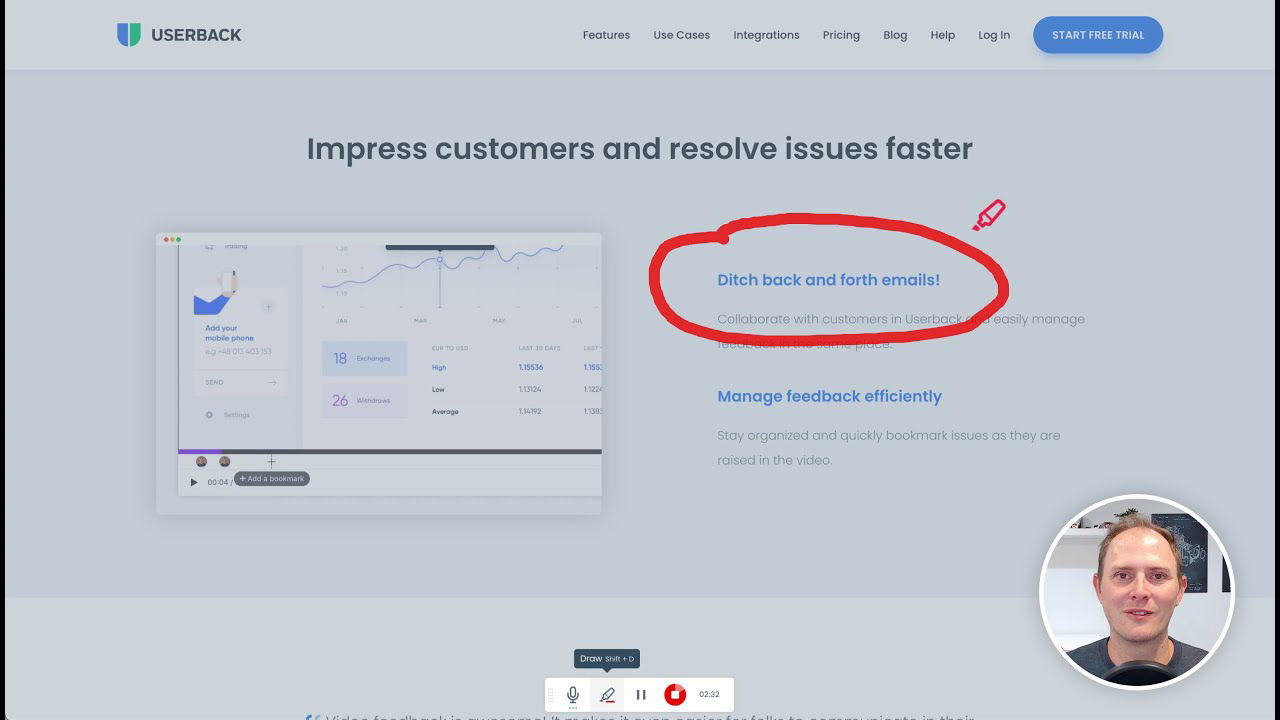Screen dimensions: 1280x720
Task: Grab the recording toolbar drag handle
Action: pos(551,694)
